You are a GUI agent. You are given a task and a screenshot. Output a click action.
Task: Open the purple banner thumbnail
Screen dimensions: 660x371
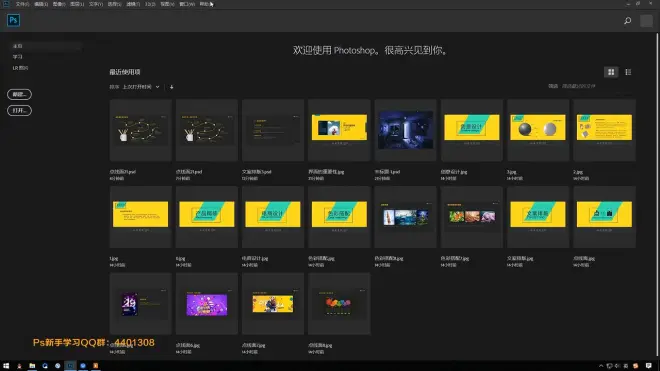[x=207, y=304]
